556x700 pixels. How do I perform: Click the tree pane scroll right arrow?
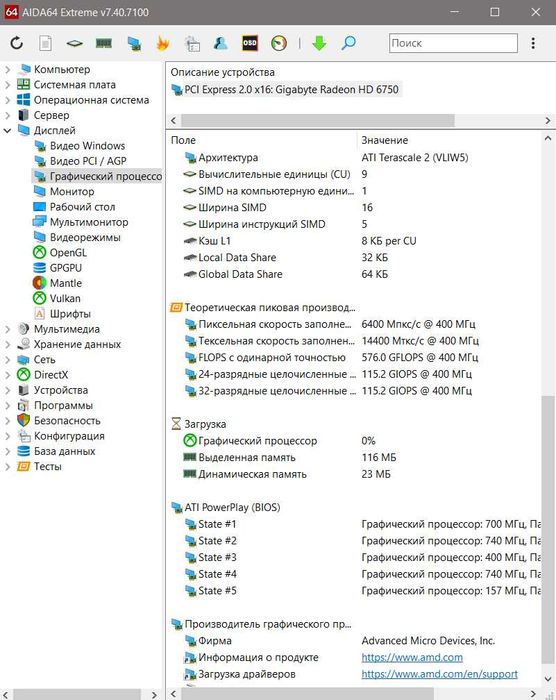click(x=155, y=695)
